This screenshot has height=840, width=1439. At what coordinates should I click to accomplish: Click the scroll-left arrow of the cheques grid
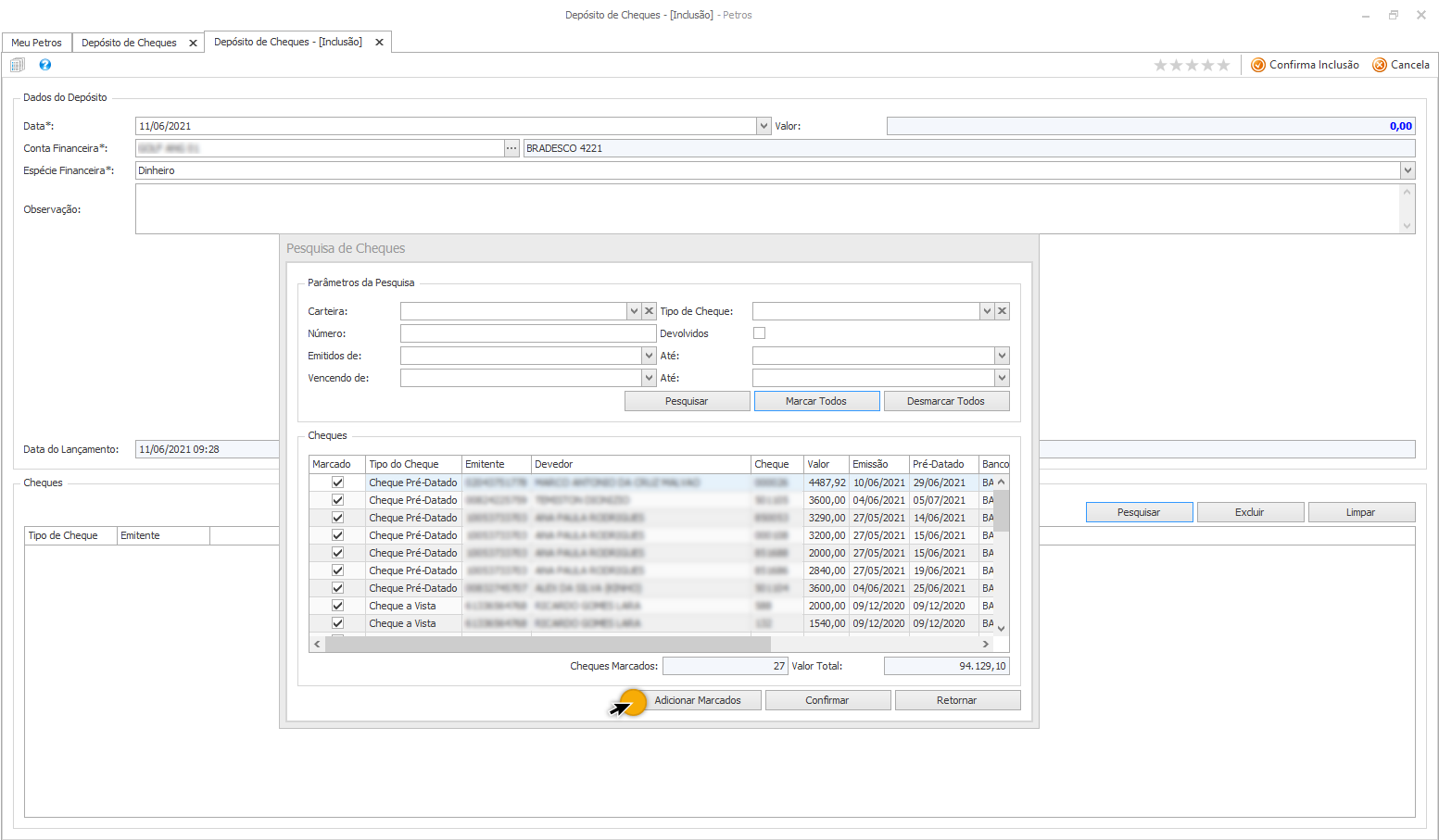tap(317, 644)
